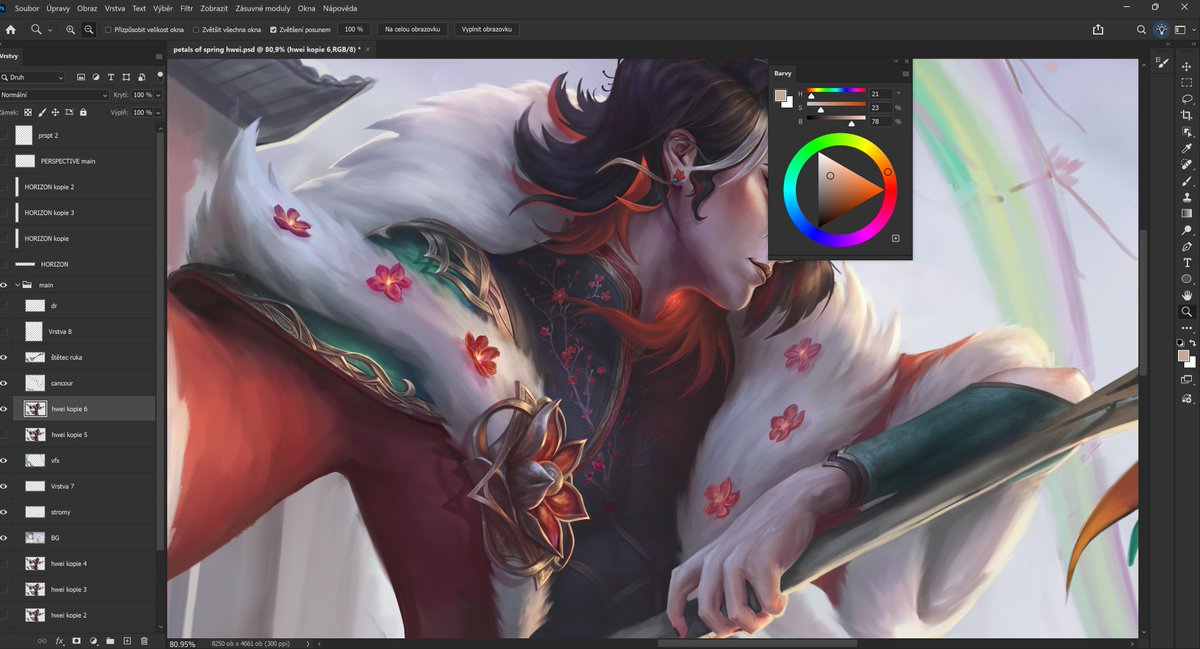Select the Object Selection tool
Image resolution: width=1200 pixels, height=649 pixels.
point(1187,131)
